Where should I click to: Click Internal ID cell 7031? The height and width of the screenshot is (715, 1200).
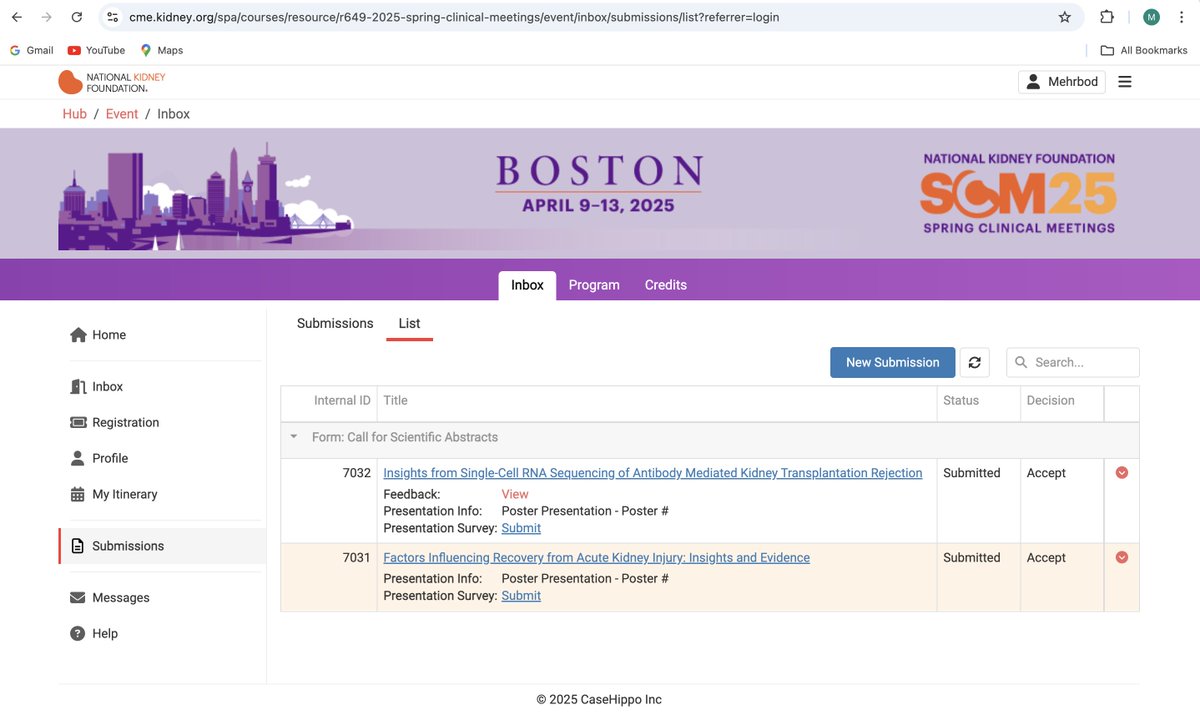pyautogui.click(x=356, y=558)
